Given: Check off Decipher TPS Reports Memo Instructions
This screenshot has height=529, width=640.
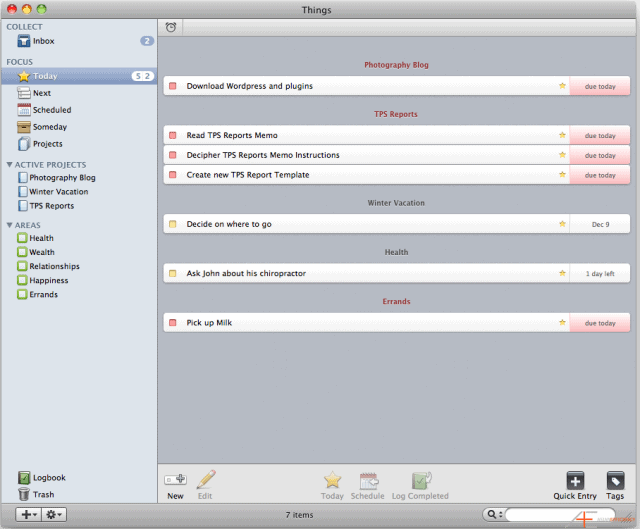Looking at the screenshot, I should coord(173,155).
